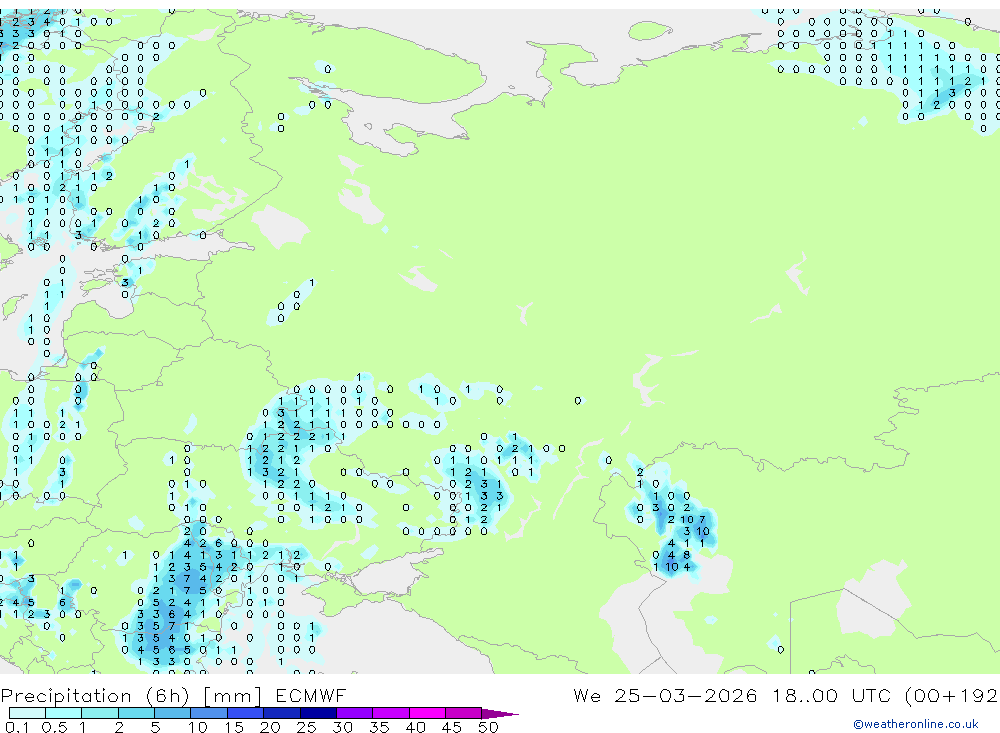The width and height of the screenshot is (1000, 733).
Task: Click the 0.1–0.5 mm legend color box
Action: pos(27,713)
